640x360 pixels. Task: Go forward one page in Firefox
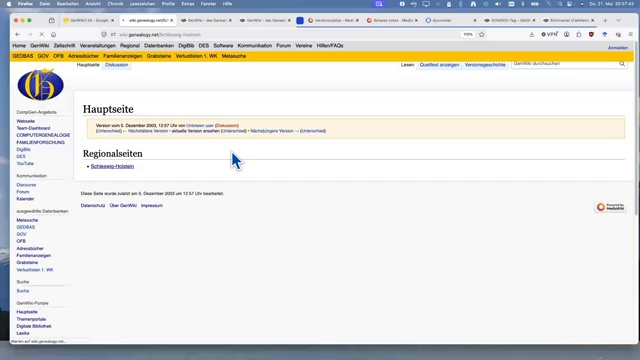[x=29, y=35]
